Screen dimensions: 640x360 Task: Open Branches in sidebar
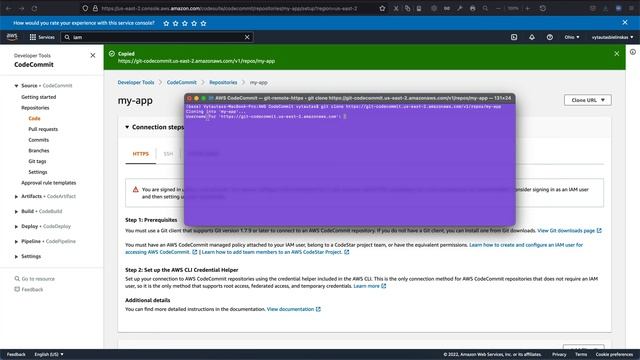pos(39,151)
